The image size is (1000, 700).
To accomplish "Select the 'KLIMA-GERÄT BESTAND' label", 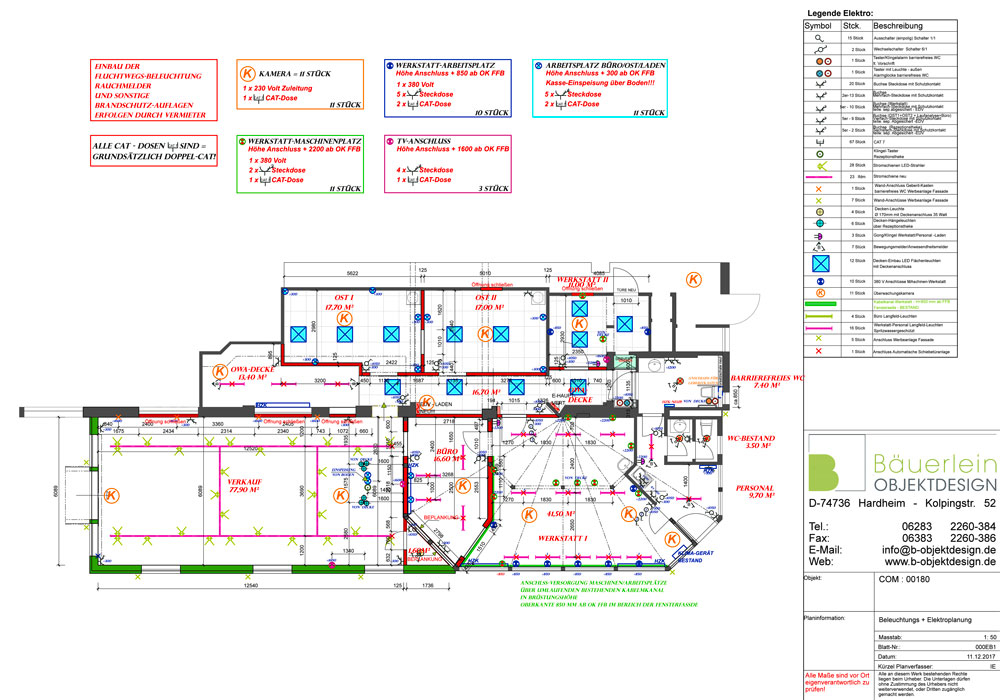I will [x=696, y=557].
